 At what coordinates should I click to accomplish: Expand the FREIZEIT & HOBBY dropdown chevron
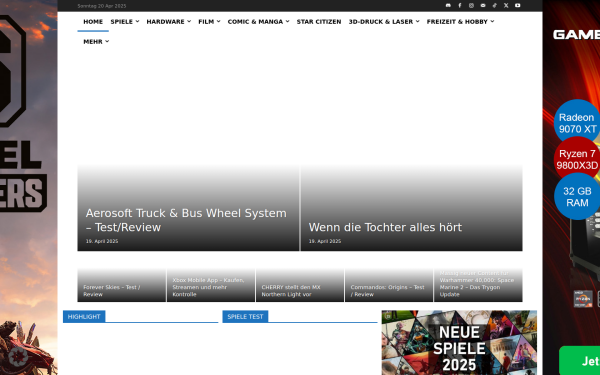point(492,21)
